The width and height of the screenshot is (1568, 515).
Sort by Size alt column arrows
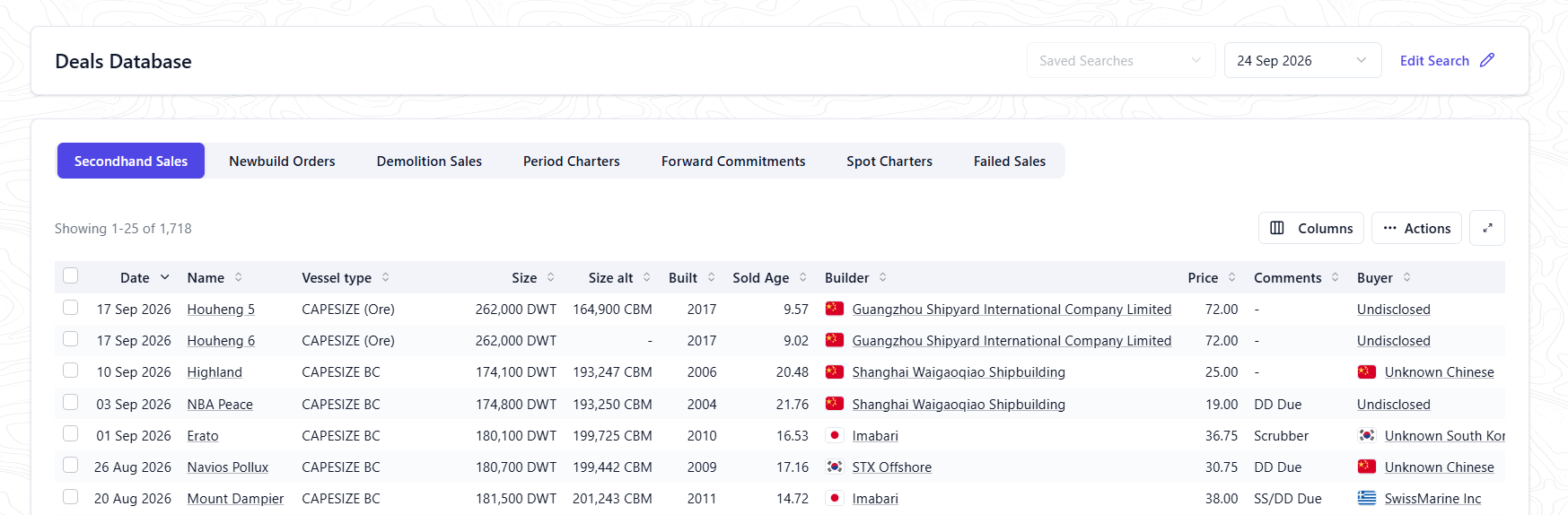(x=647, y=277)
